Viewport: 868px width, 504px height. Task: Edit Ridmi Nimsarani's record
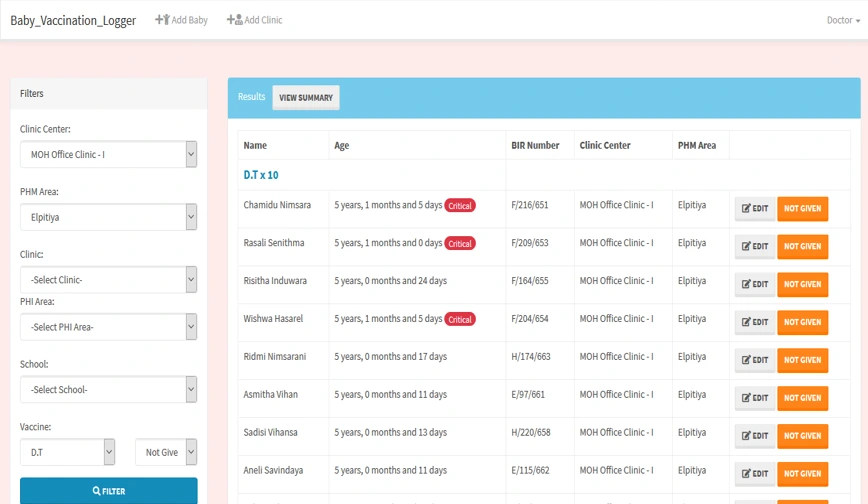pyautogui.click(x=755, y=360)
